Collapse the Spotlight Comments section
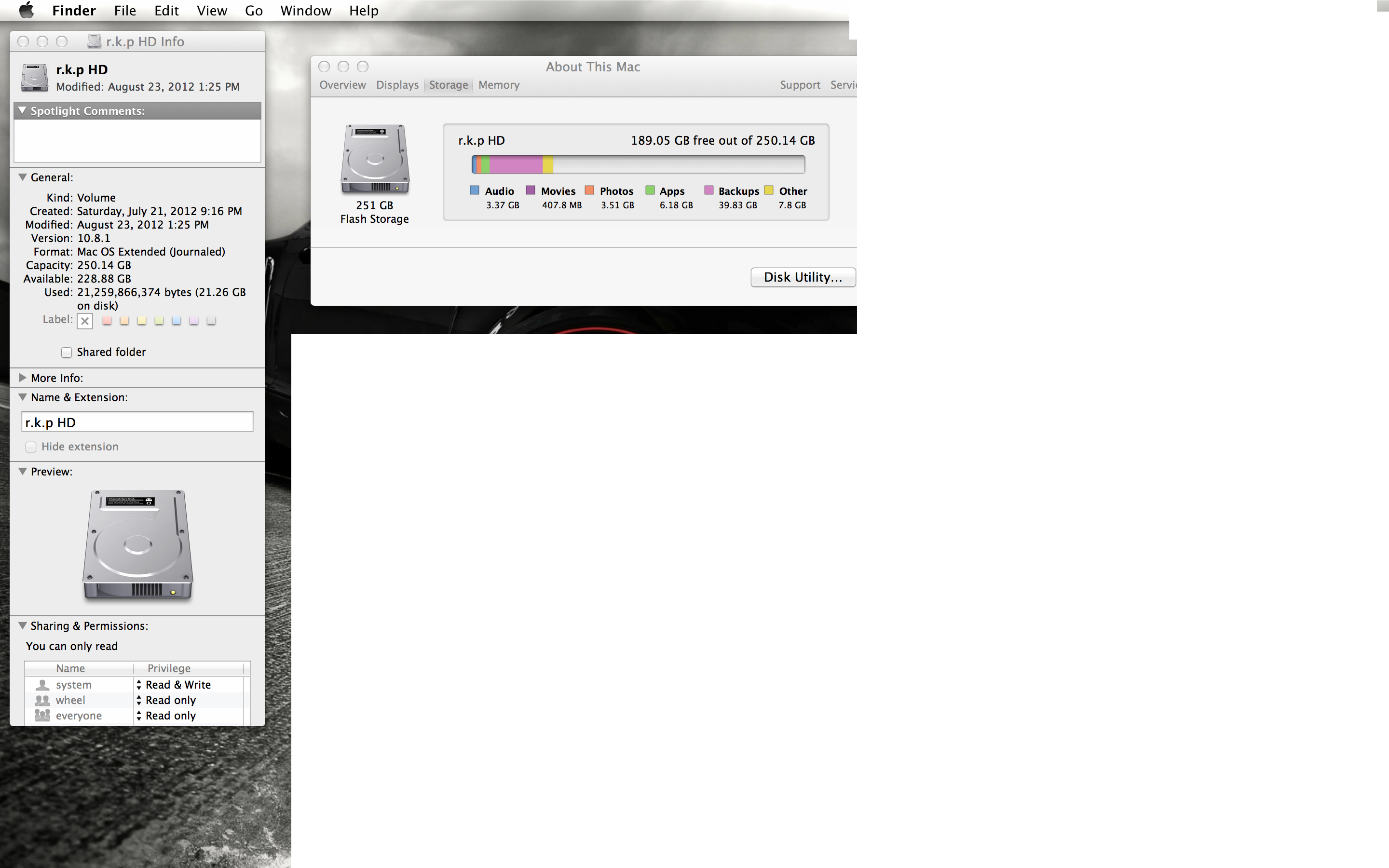 click(22, 110)
